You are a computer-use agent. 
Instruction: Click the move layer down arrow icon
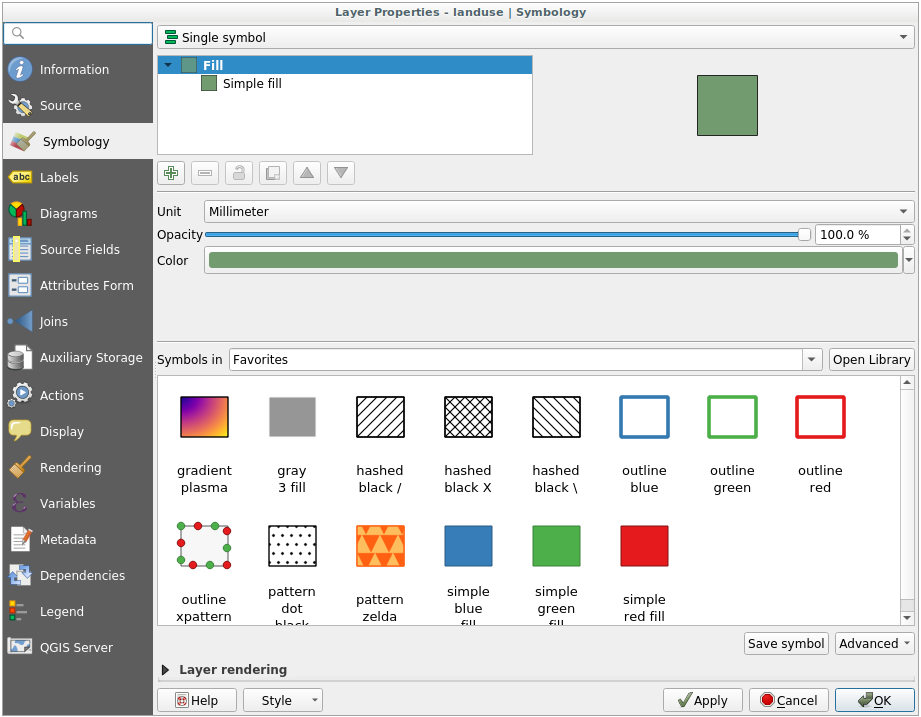[x=341, y=173]
